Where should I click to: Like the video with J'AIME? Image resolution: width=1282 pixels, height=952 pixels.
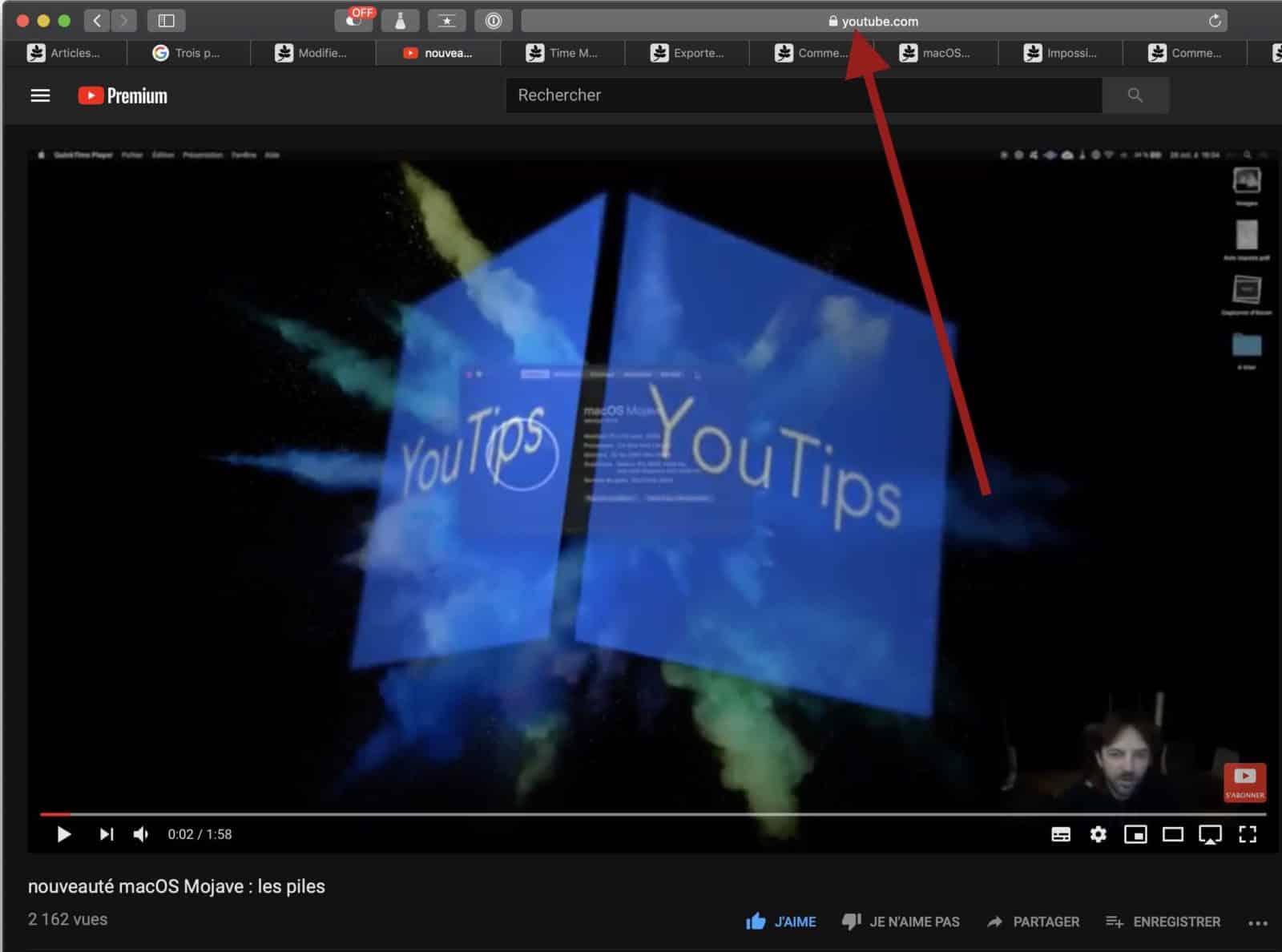[780, 922]
